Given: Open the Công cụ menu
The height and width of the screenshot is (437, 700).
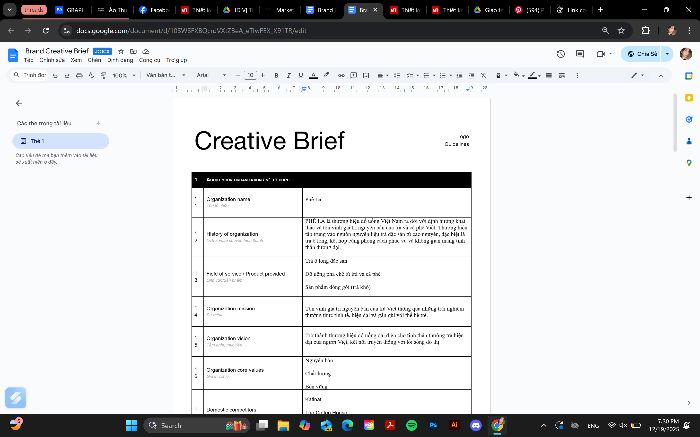Looking at the screenshot, I should pos(150,60).
